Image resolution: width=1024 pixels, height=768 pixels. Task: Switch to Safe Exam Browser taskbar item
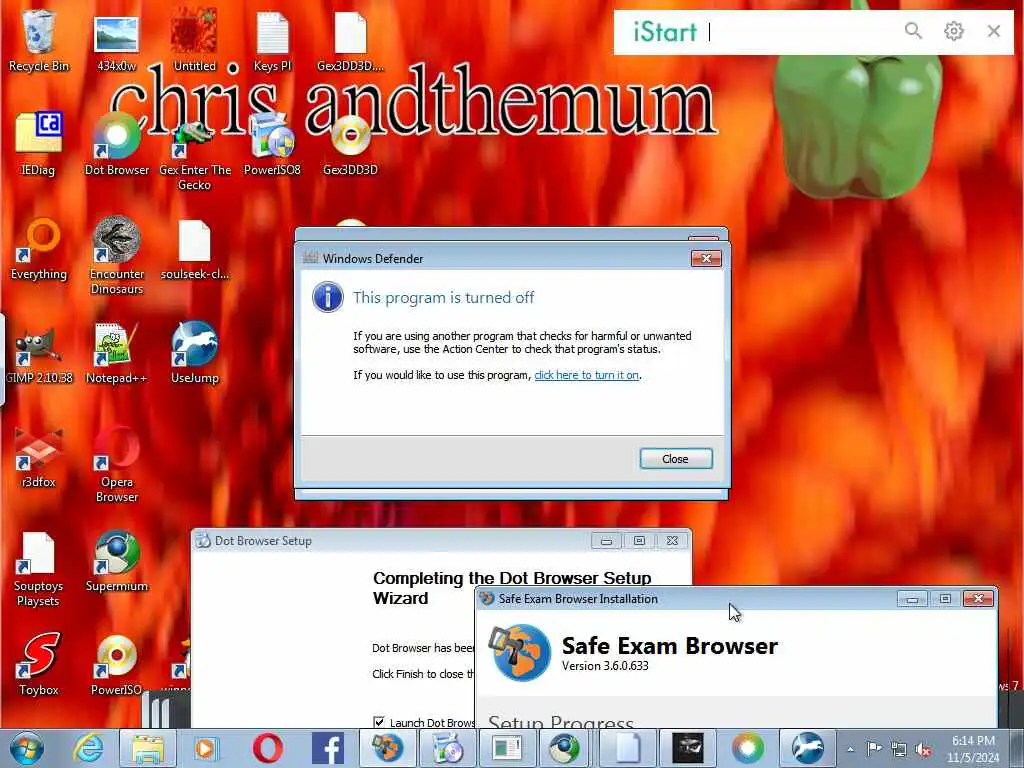(x=387, y=748)
